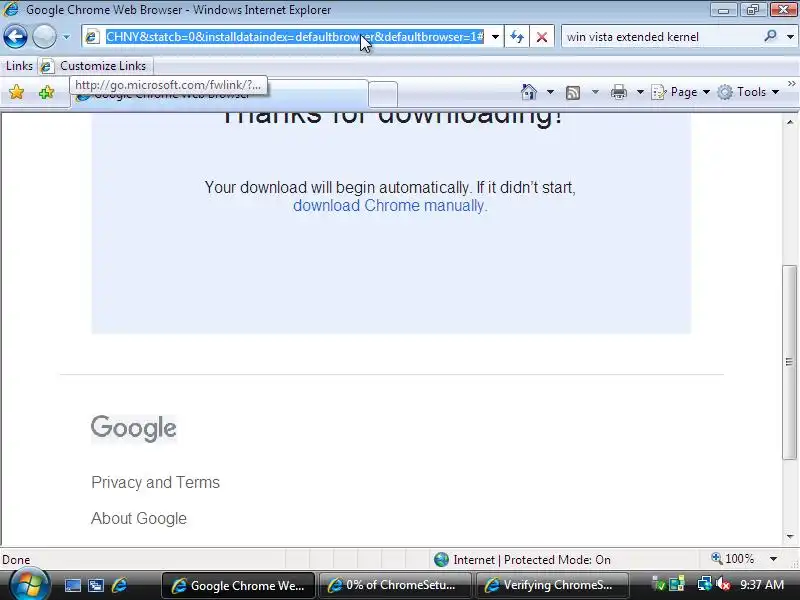The width and height of the screenshot is (800, 600).
Task: Open search provider options dropdown arrow
Action: click(x=790, y=37)
